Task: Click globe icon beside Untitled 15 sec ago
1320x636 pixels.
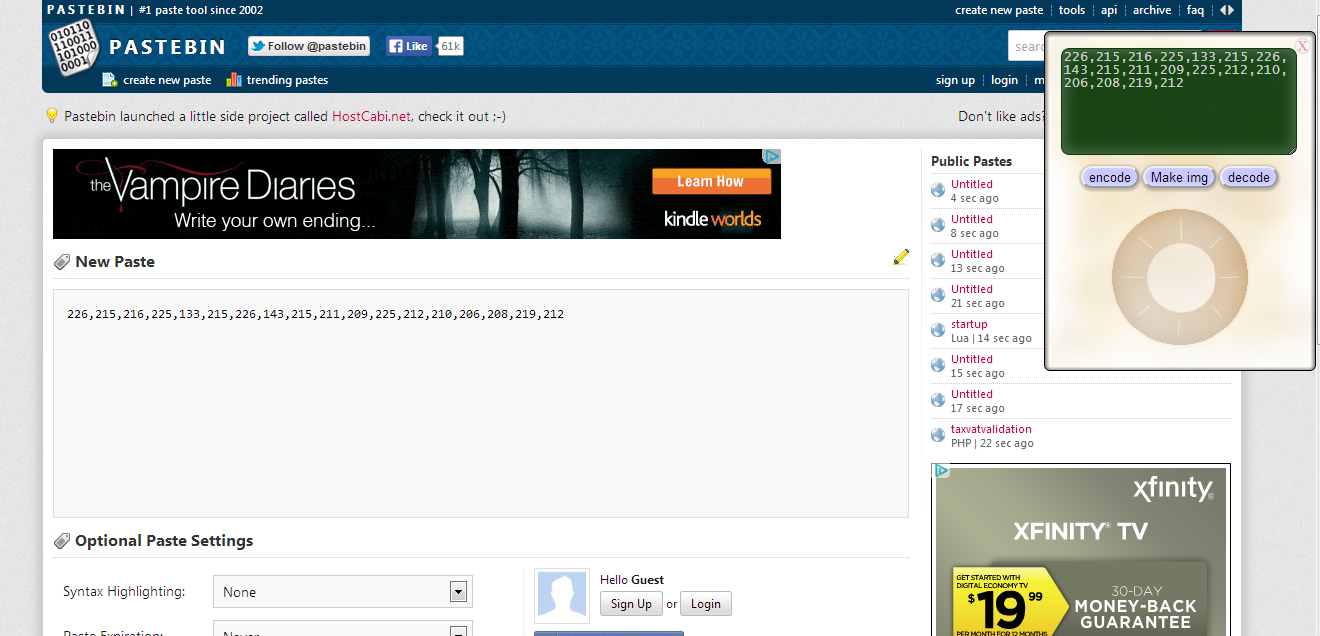Action: pos(938,365)
